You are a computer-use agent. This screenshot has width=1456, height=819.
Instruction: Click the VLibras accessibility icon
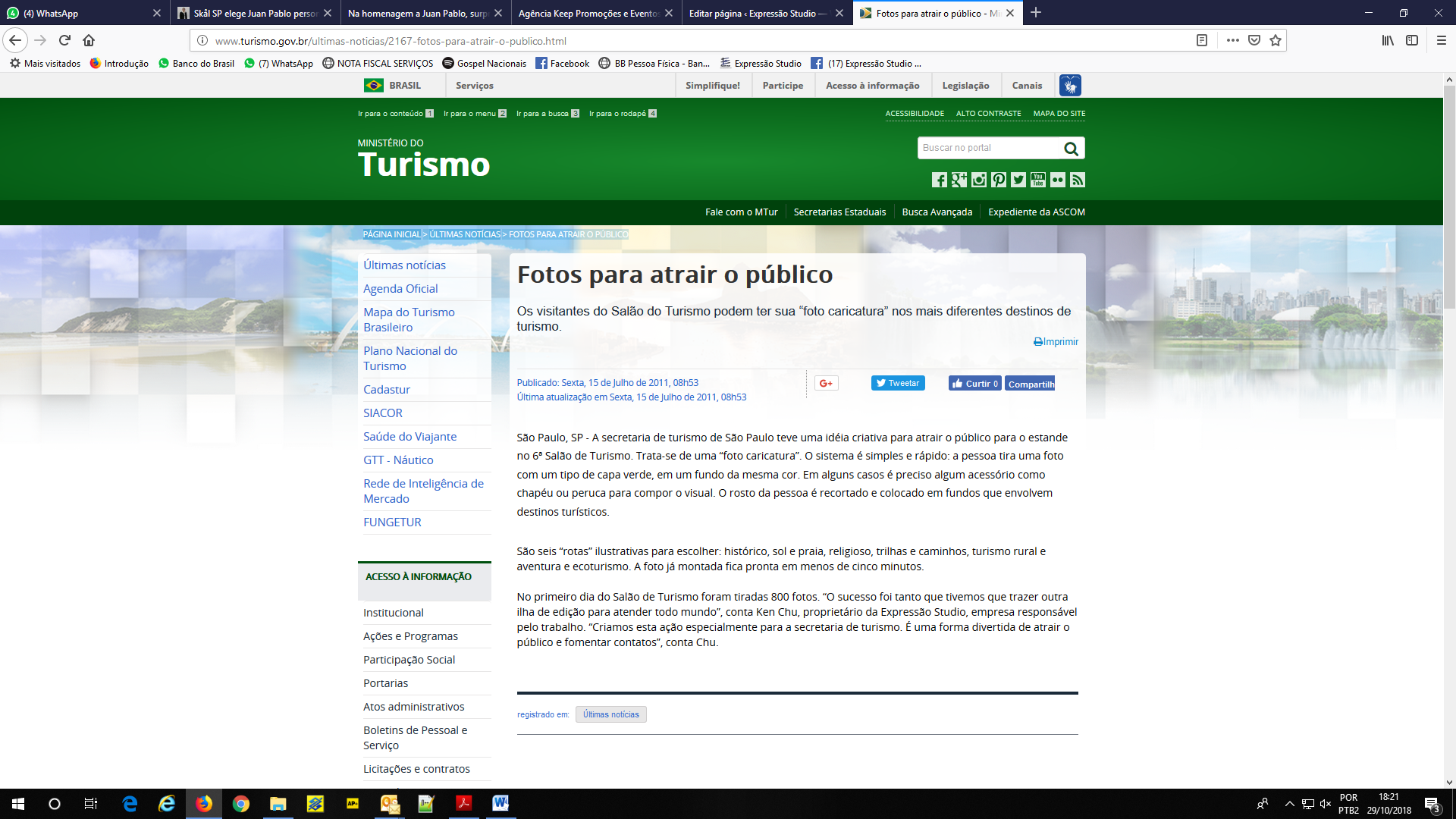pos(1070,86)
